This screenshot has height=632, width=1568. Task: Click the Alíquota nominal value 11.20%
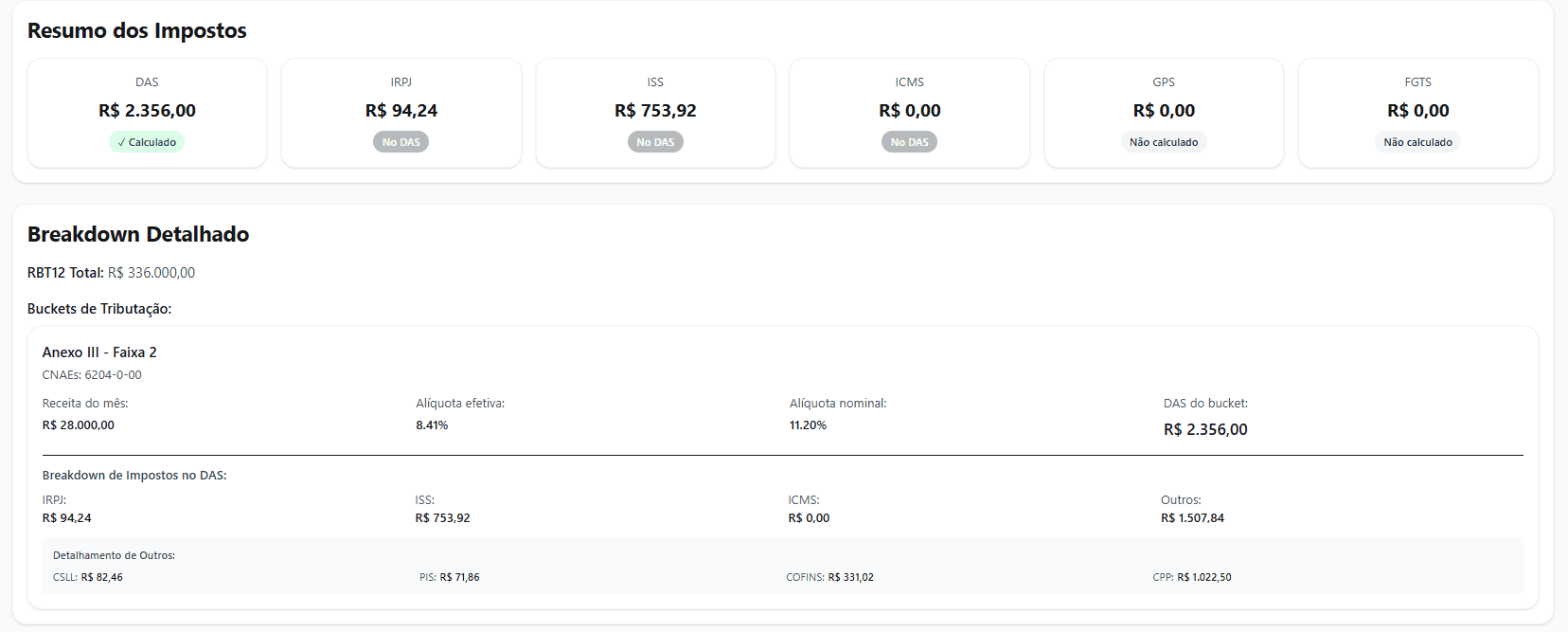tap(808, 425)
